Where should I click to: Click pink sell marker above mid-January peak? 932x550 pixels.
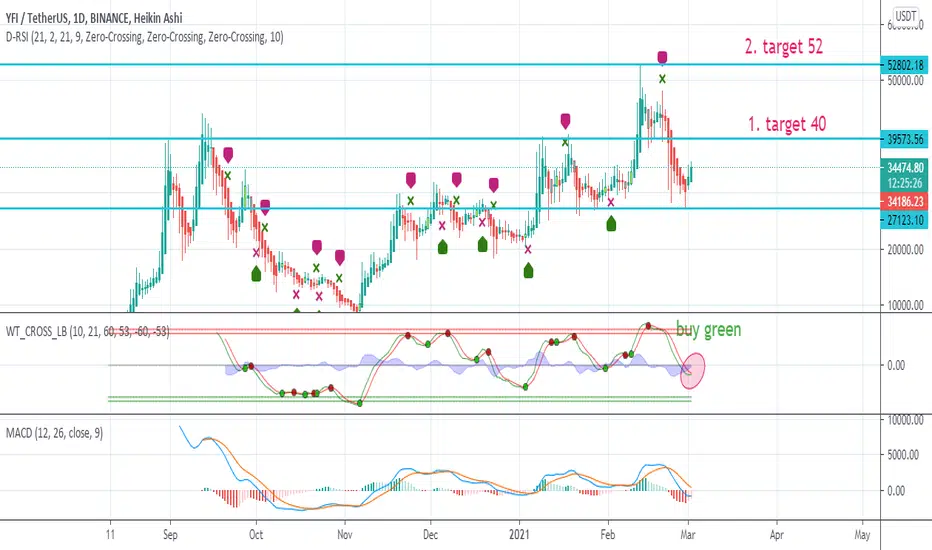pyautogui.click(x=565, y=121)
